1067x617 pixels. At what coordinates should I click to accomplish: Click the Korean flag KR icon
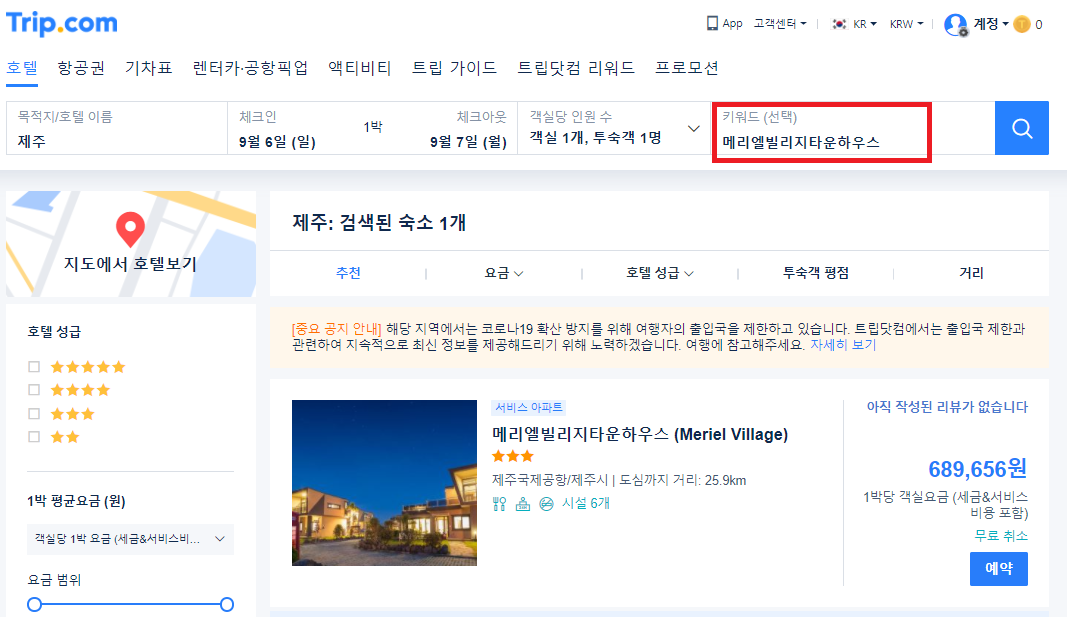(x=839, y=24)
